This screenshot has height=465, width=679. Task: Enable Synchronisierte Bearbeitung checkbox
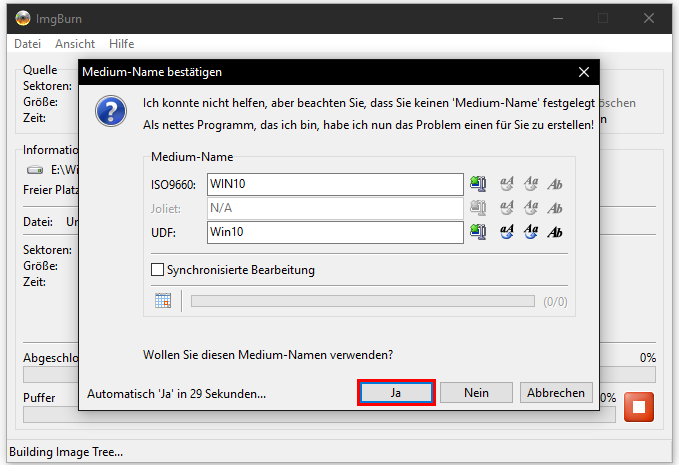pos(157,270)
